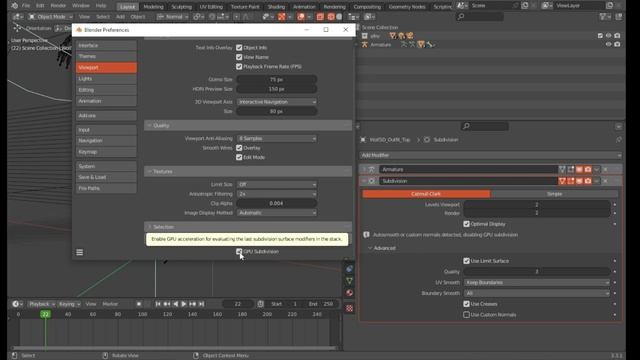Viewport: 640px width, 360px height.
Task: Select the Simple subdivision type button
Action: [554, 194]
